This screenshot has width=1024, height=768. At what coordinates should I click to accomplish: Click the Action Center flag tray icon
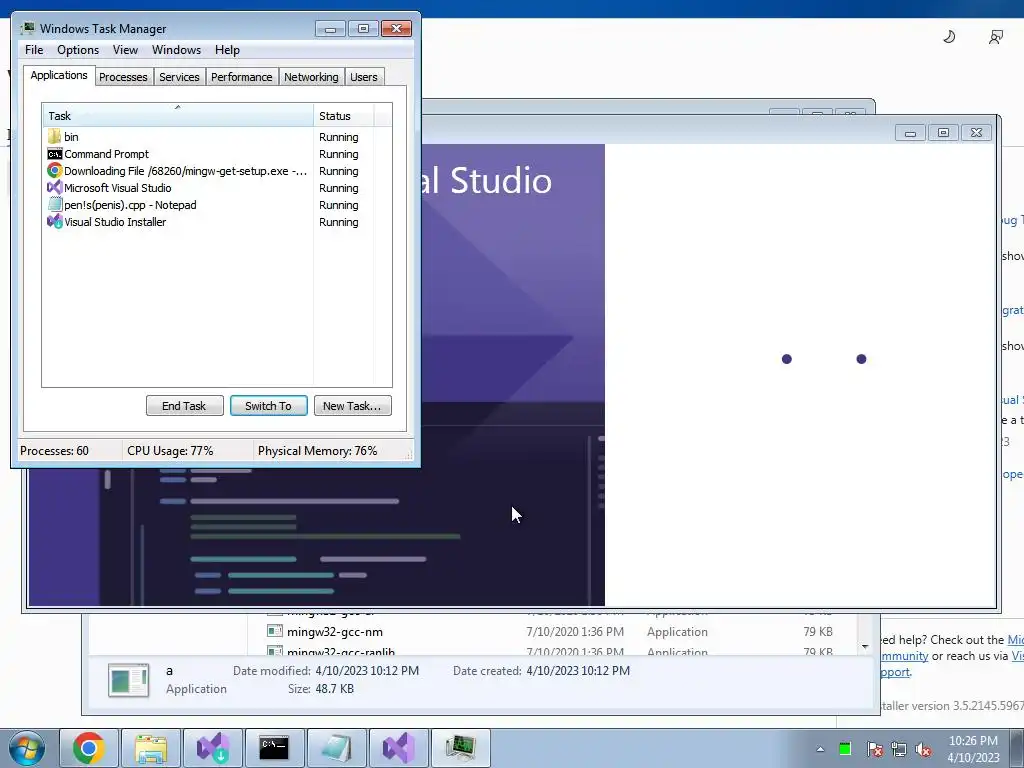pos(874,750)
